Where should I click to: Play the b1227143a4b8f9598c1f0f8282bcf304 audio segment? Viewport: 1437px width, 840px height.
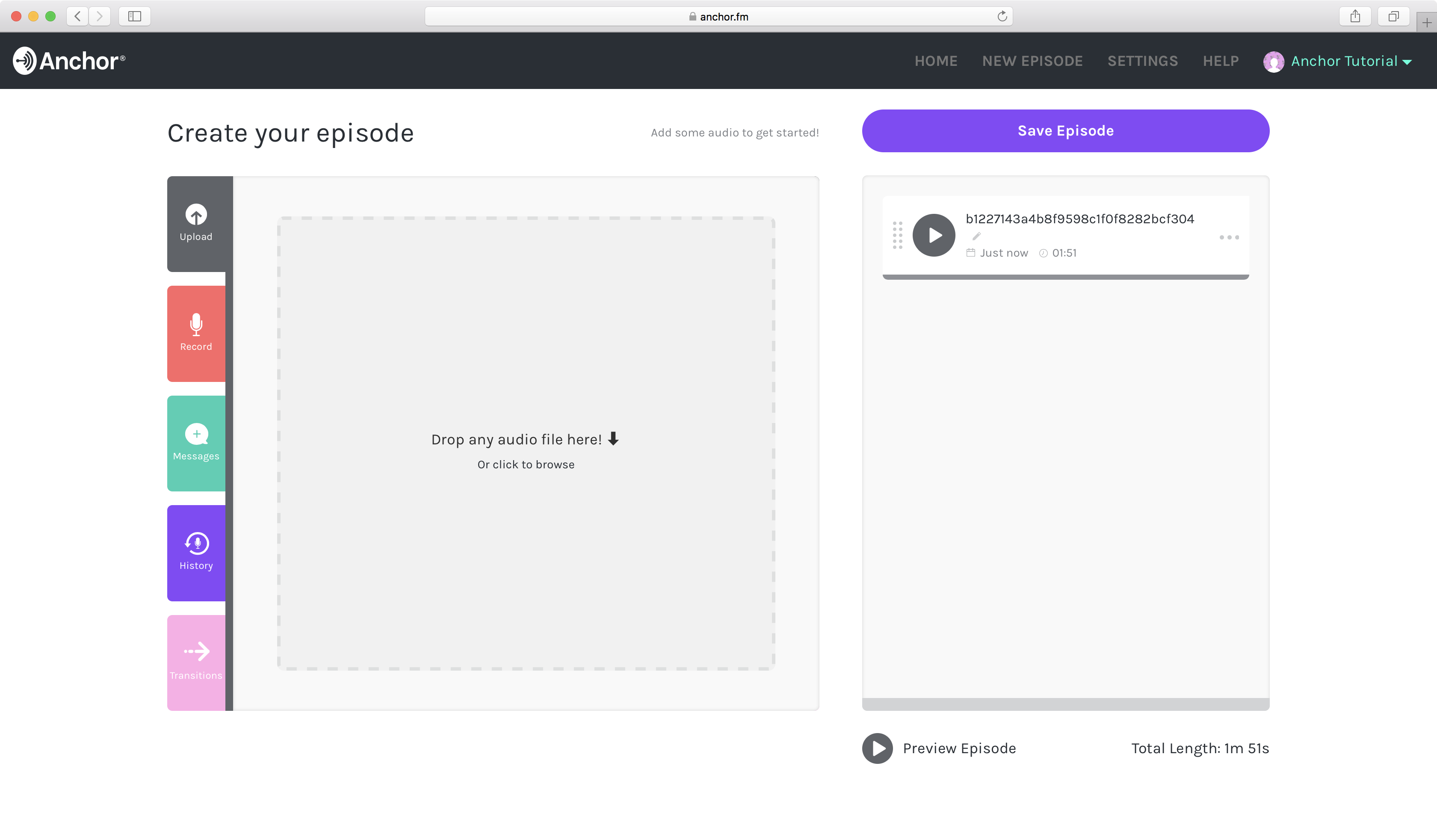[934, 236]
